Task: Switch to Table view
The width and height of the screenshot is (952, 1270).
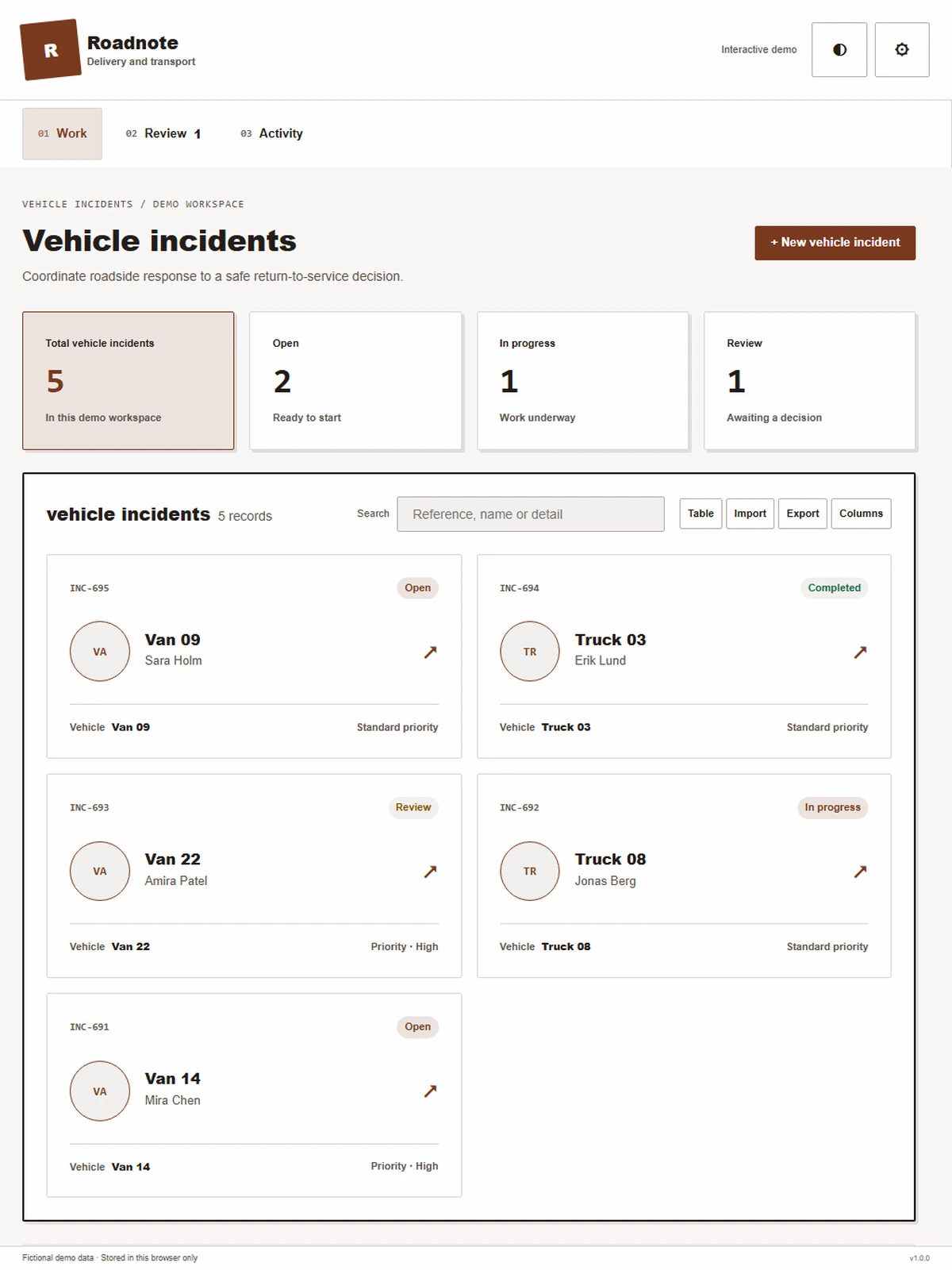Action: tap(701, 514)
